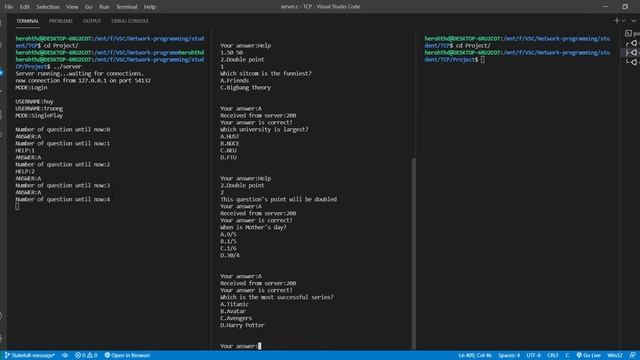640x360 pixels.
Task: Open the launch profile dropdown beside the plus icon
Action: [624, 20]
